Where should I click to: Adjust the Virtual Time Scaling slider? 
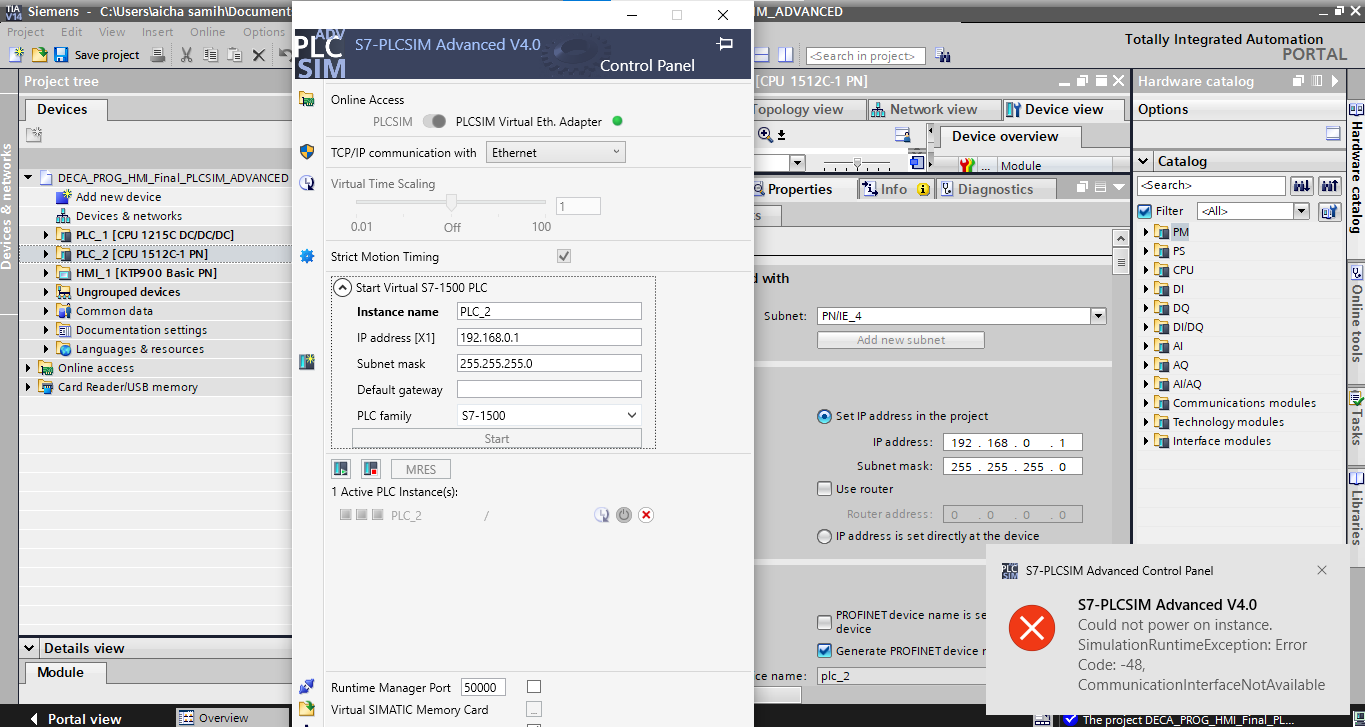click(x=452, y=202)
